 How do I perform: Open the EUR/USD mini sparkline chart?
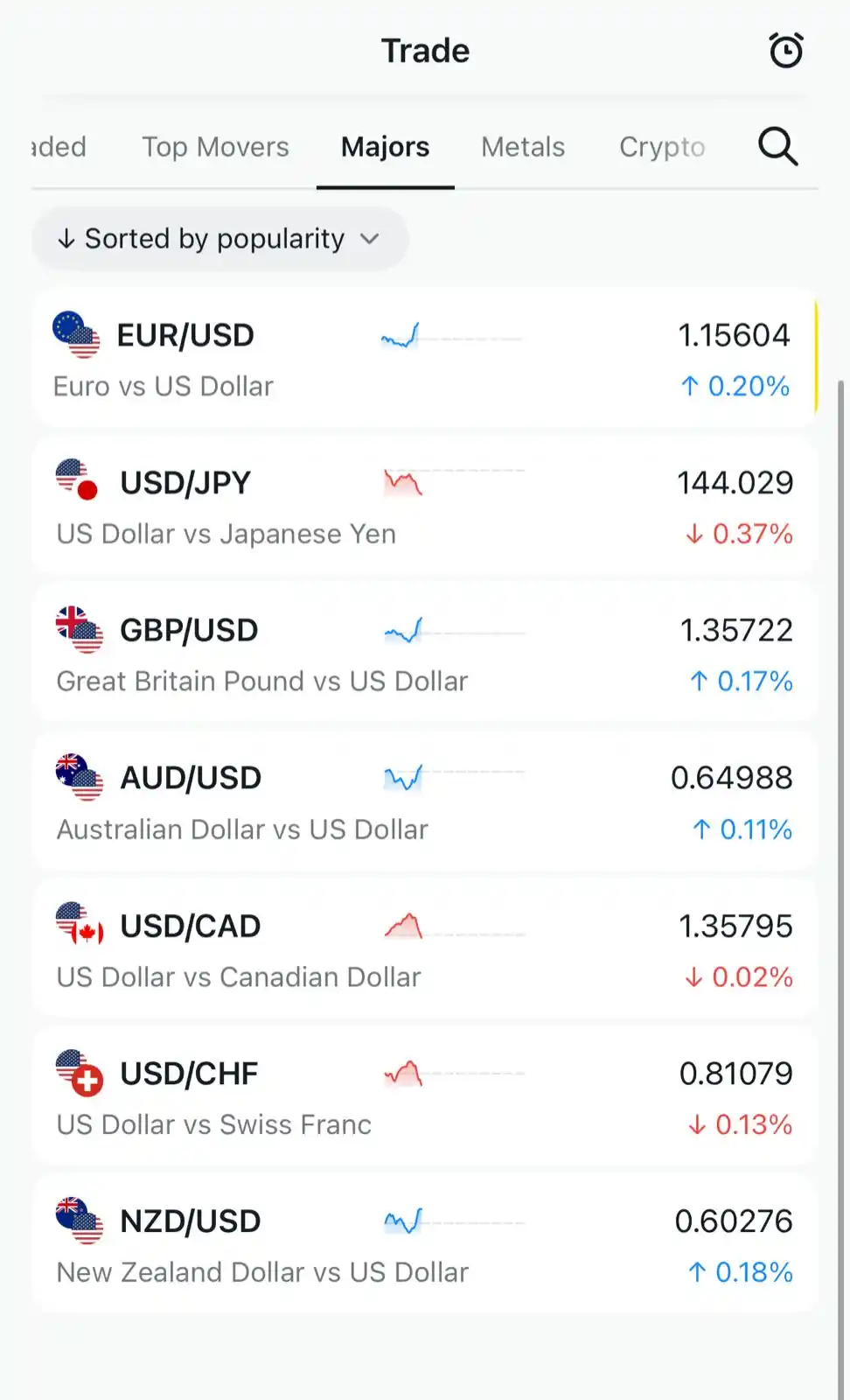click(x=452, y=336)
